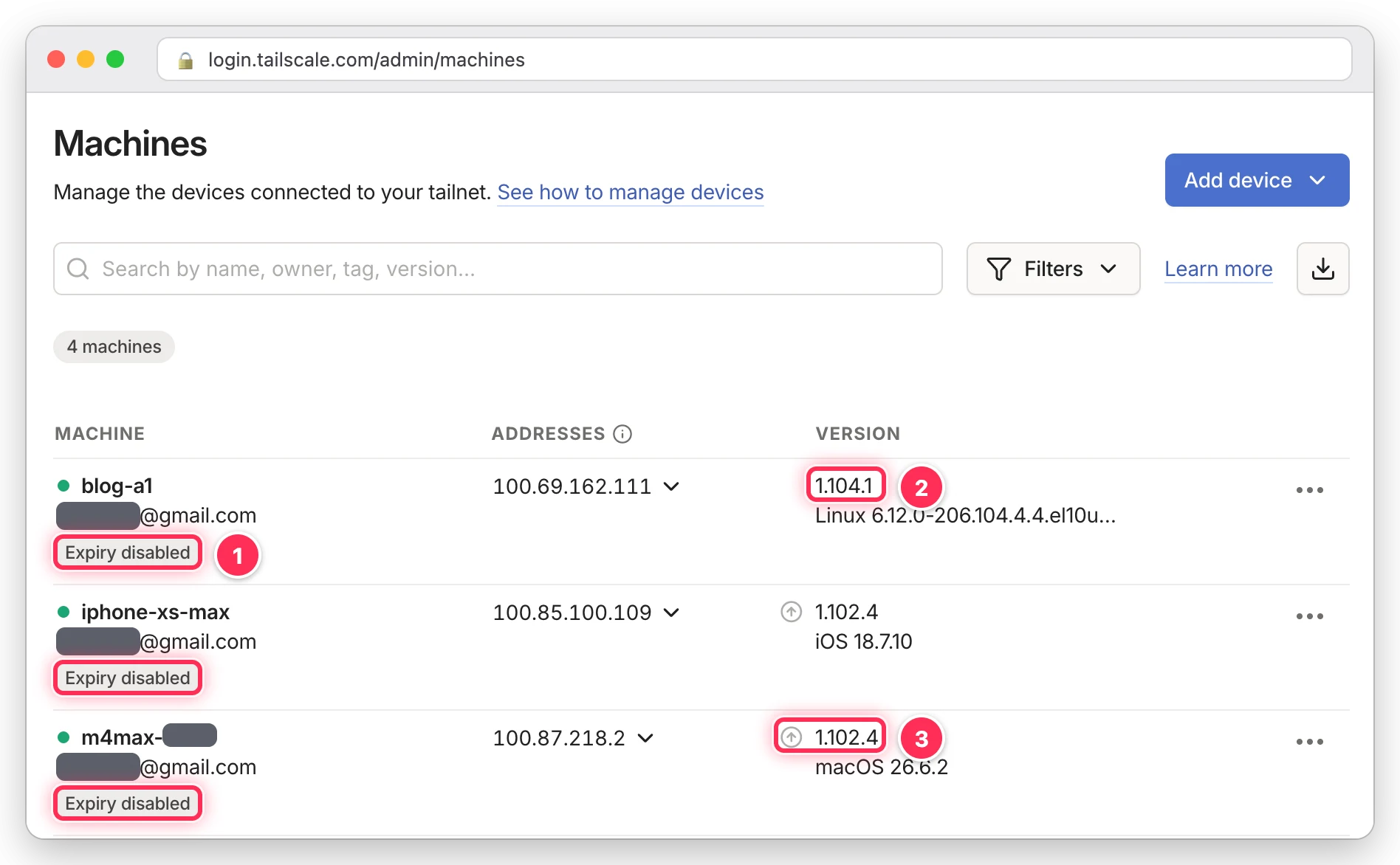Click the Linux 6.12.0 OS text
Image resolution: width=1400 pixels, height=865 pixels.
point(965,516)
